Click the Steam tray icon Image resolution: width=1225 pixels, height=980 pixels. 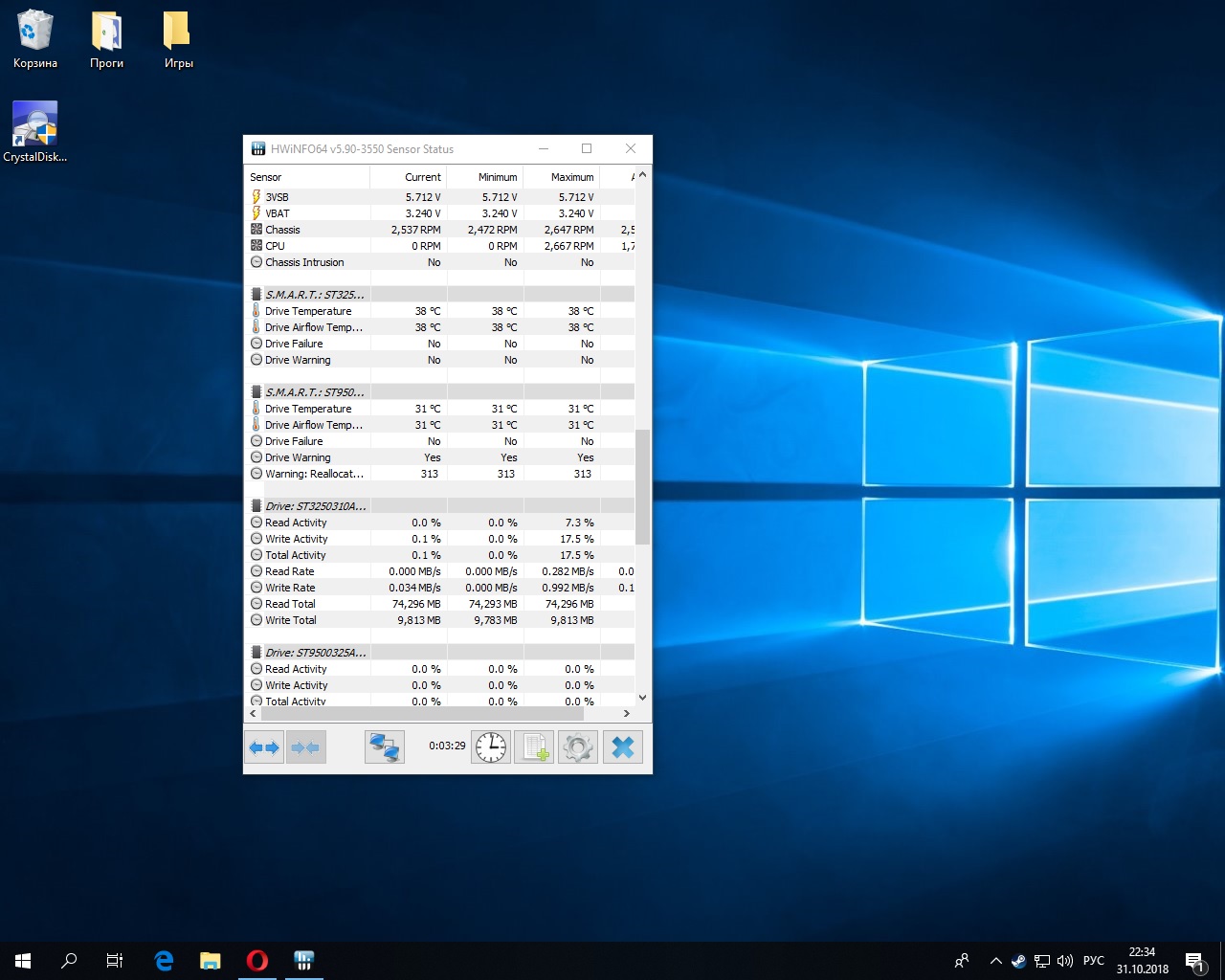1018,961
